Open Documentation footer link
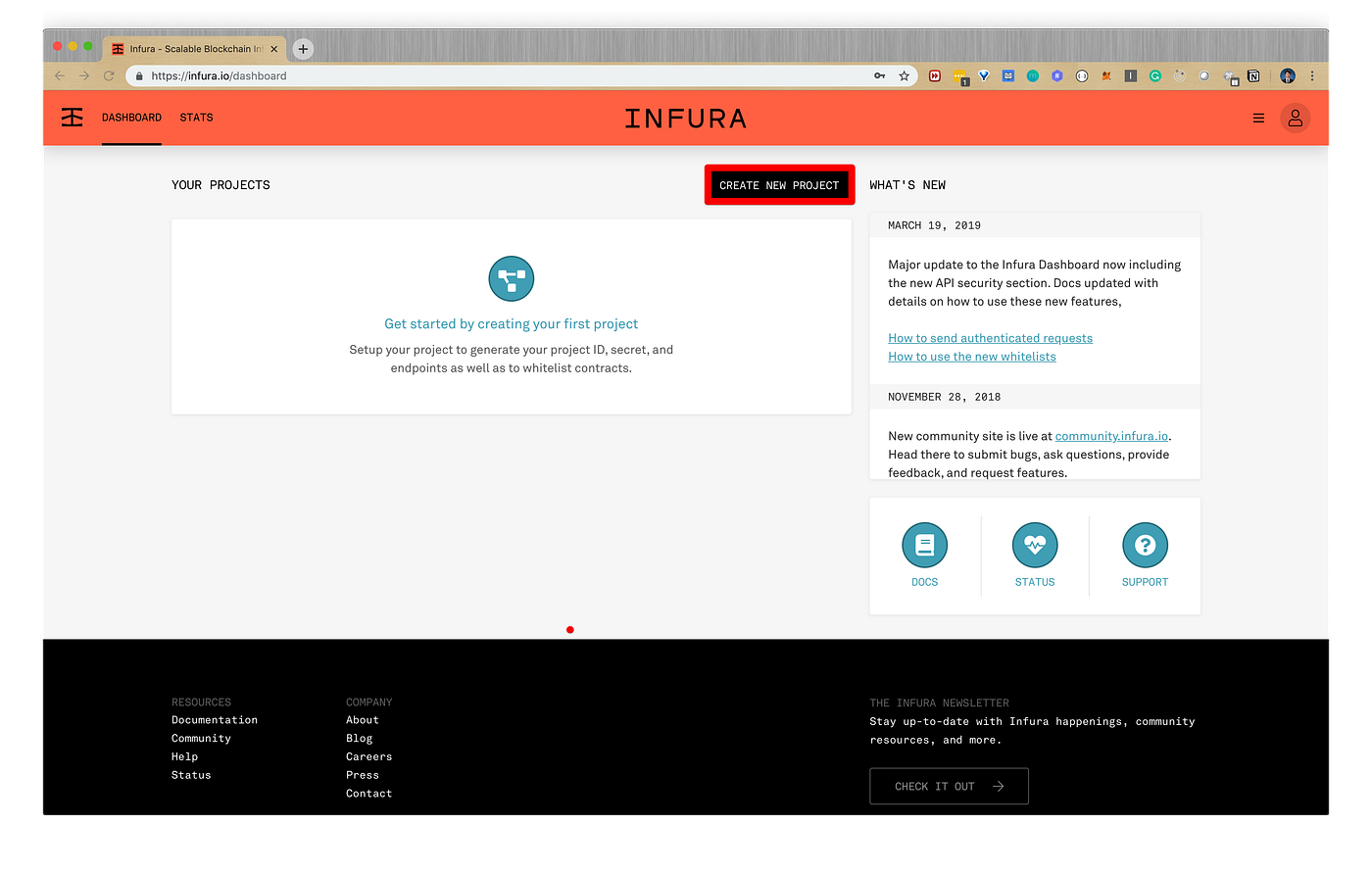The width and height of the screenshot is (1372, 872). tap(215, 720)
